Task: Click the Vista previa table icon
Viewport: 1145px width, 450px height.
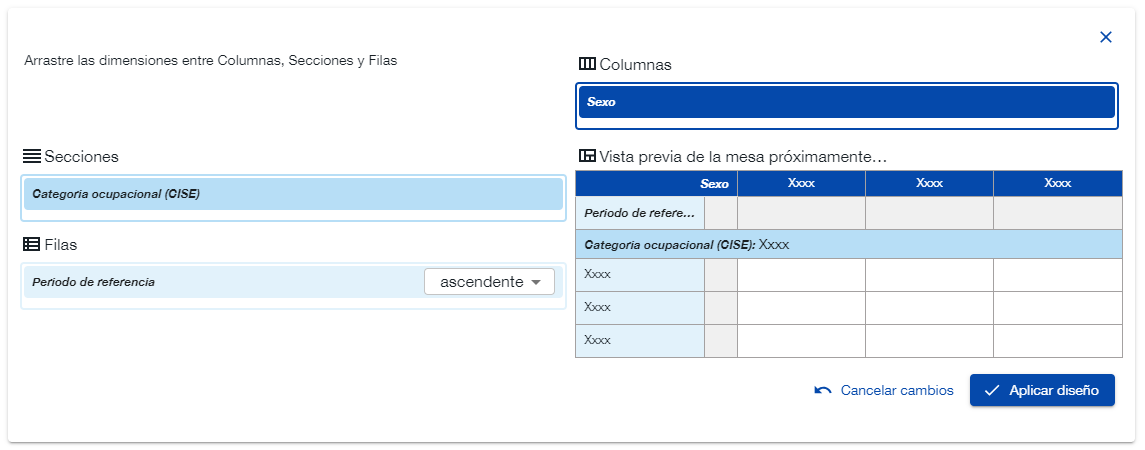Action: click(587, 156)
